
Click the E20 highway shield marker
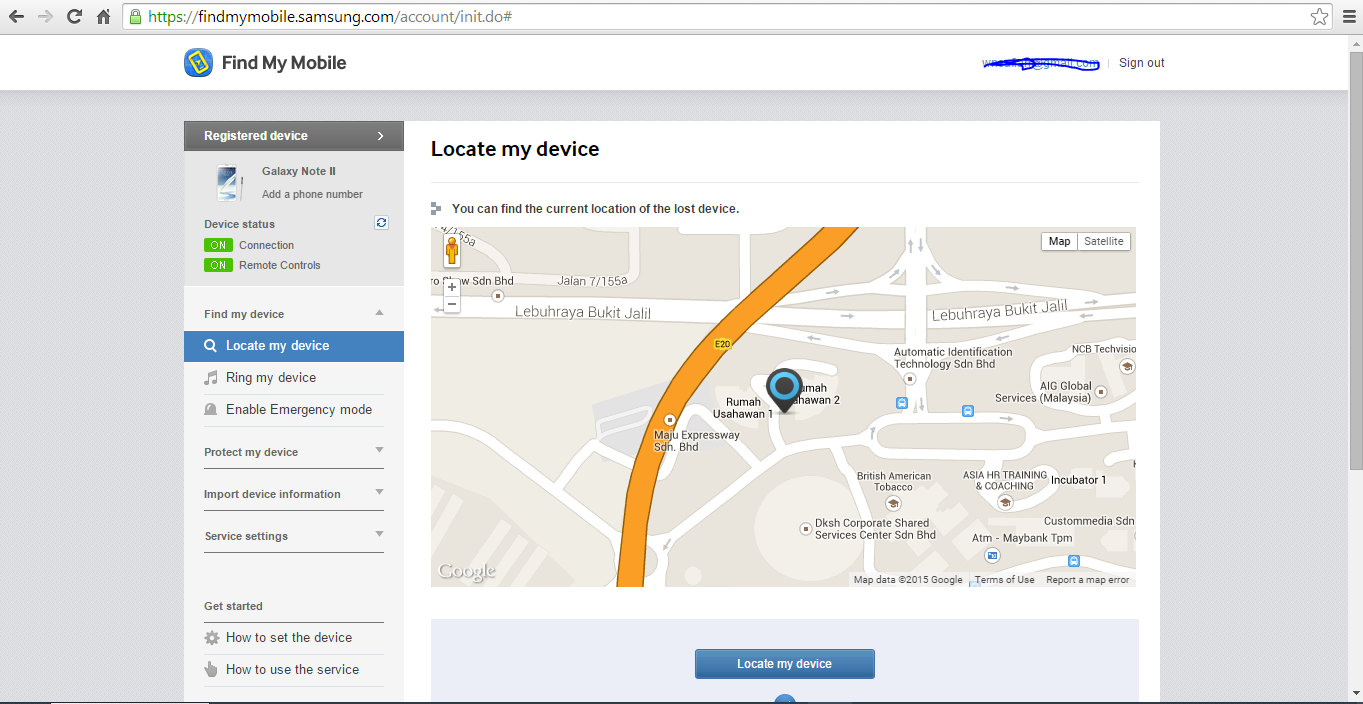[x=722, y=344]
